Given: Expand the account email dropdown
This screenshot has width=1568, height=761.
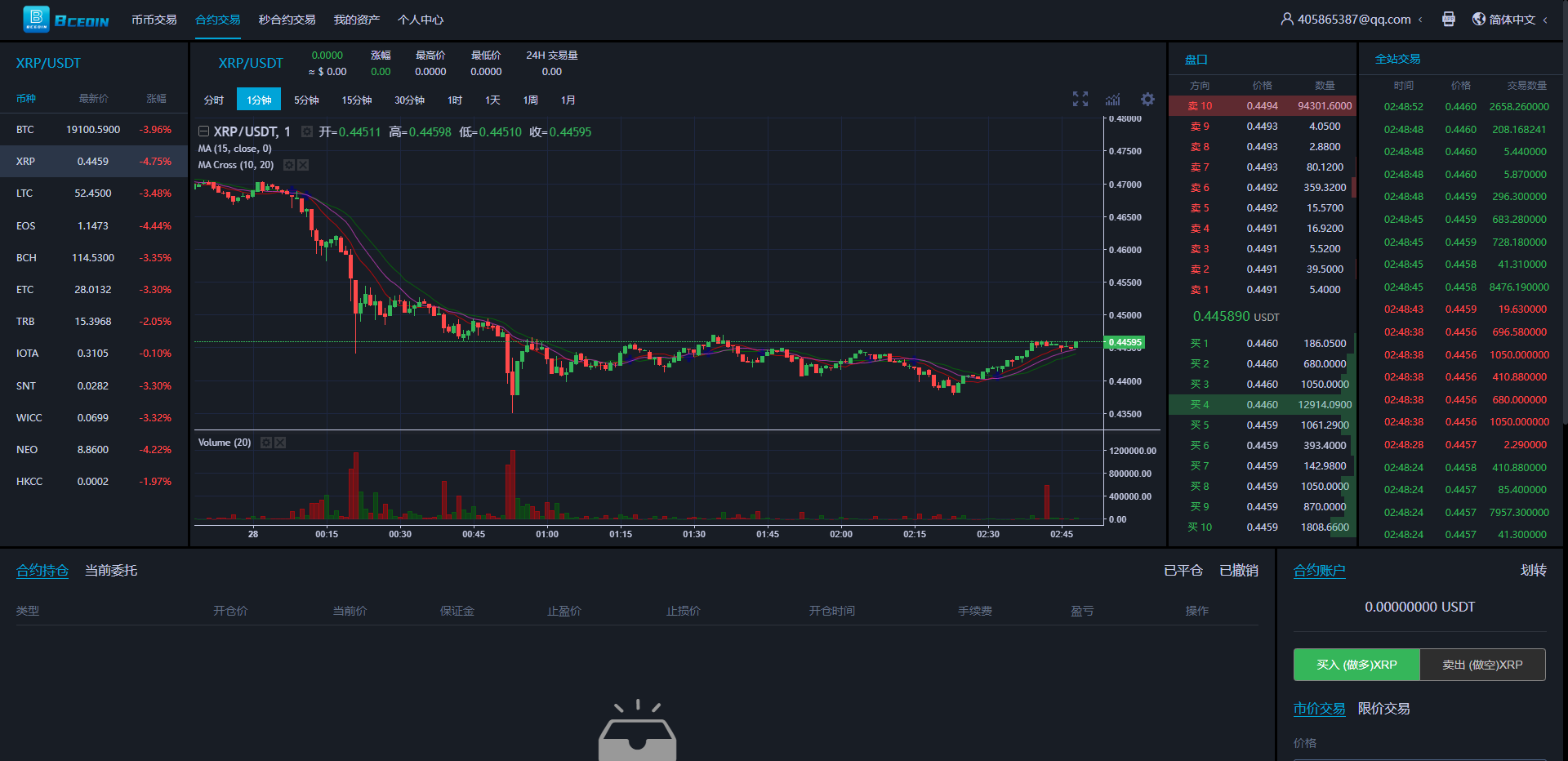Looking at the screenshot, I should tap(1420, 20).
